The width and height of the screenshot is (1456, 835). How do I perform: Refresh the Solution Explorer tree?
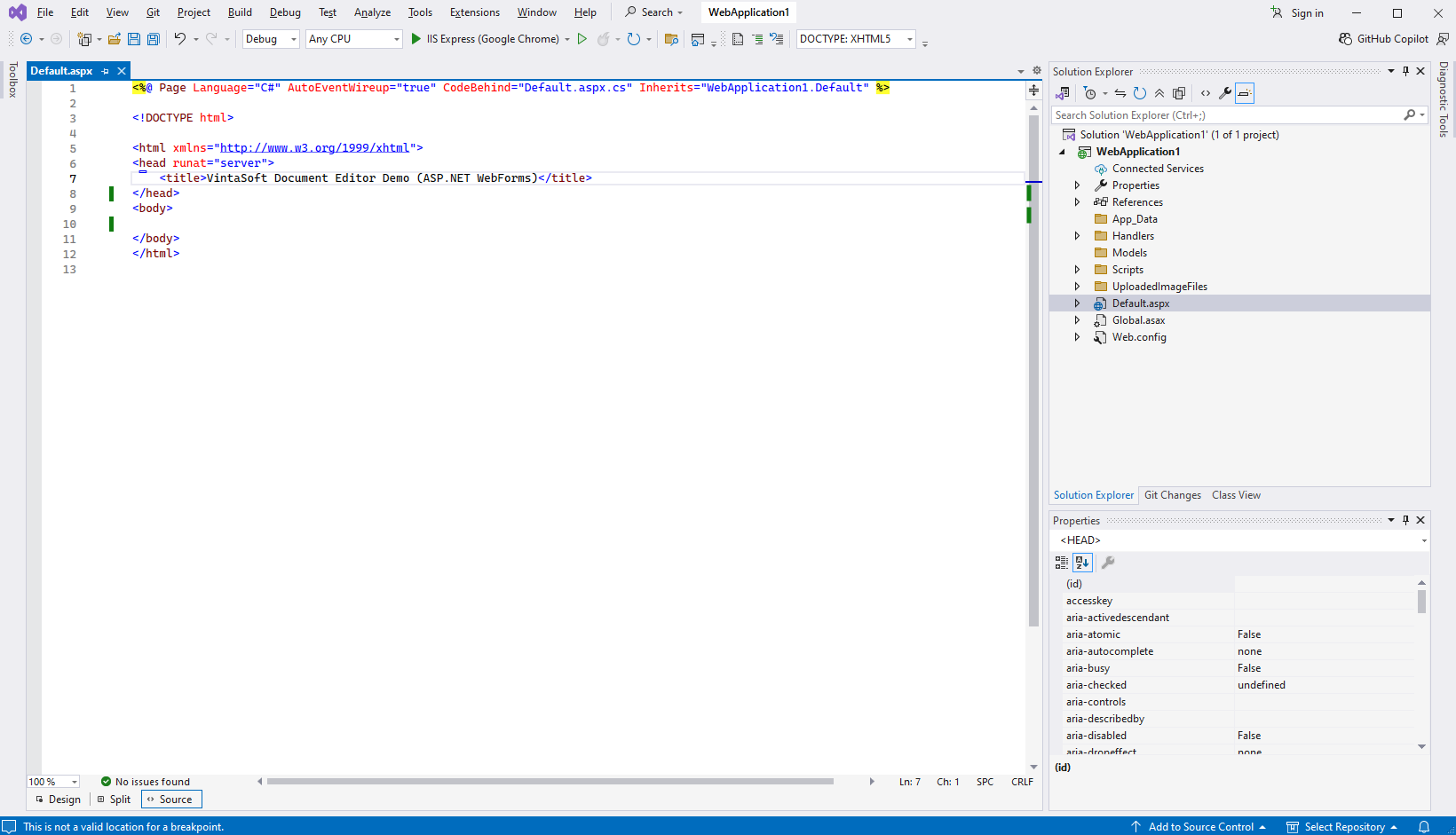[x=1140, y=93]
